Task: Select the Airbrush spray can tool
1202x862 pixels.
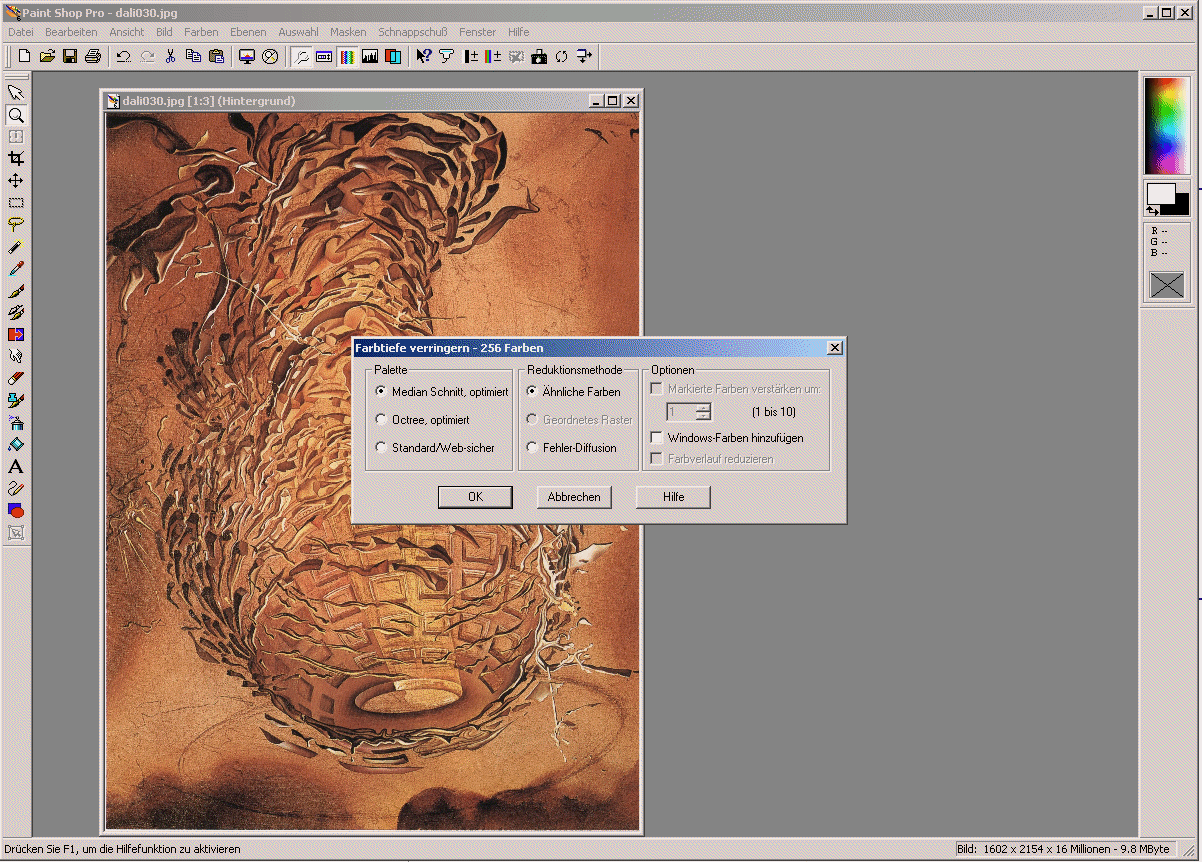Action: pos(16,422)
